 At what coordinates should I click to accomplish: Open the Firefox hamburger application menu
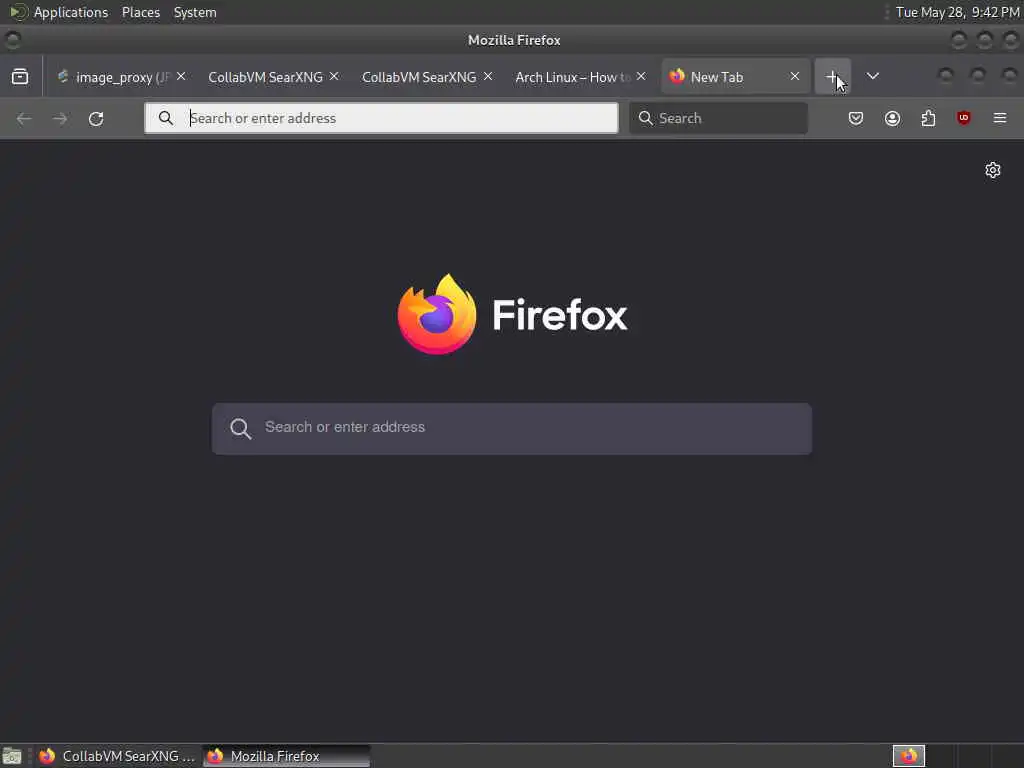[x=1000, y=118]
